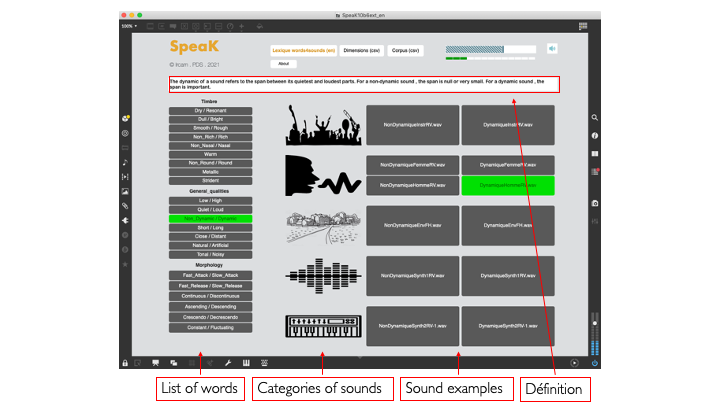Image resolution: width=720 pixels, height=405 pixels.
Task: Click the paint bucket format icon
Action: click(259, 26)
